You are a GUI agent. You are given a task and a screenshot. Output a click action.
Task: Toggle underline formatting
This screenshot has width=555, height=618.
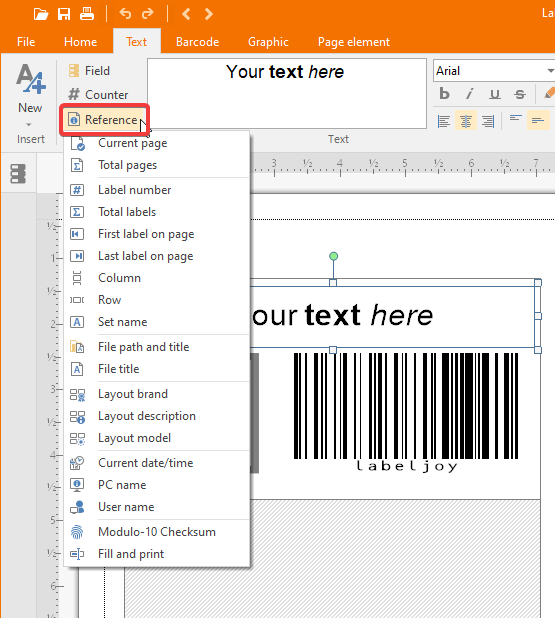click(494, 94)
